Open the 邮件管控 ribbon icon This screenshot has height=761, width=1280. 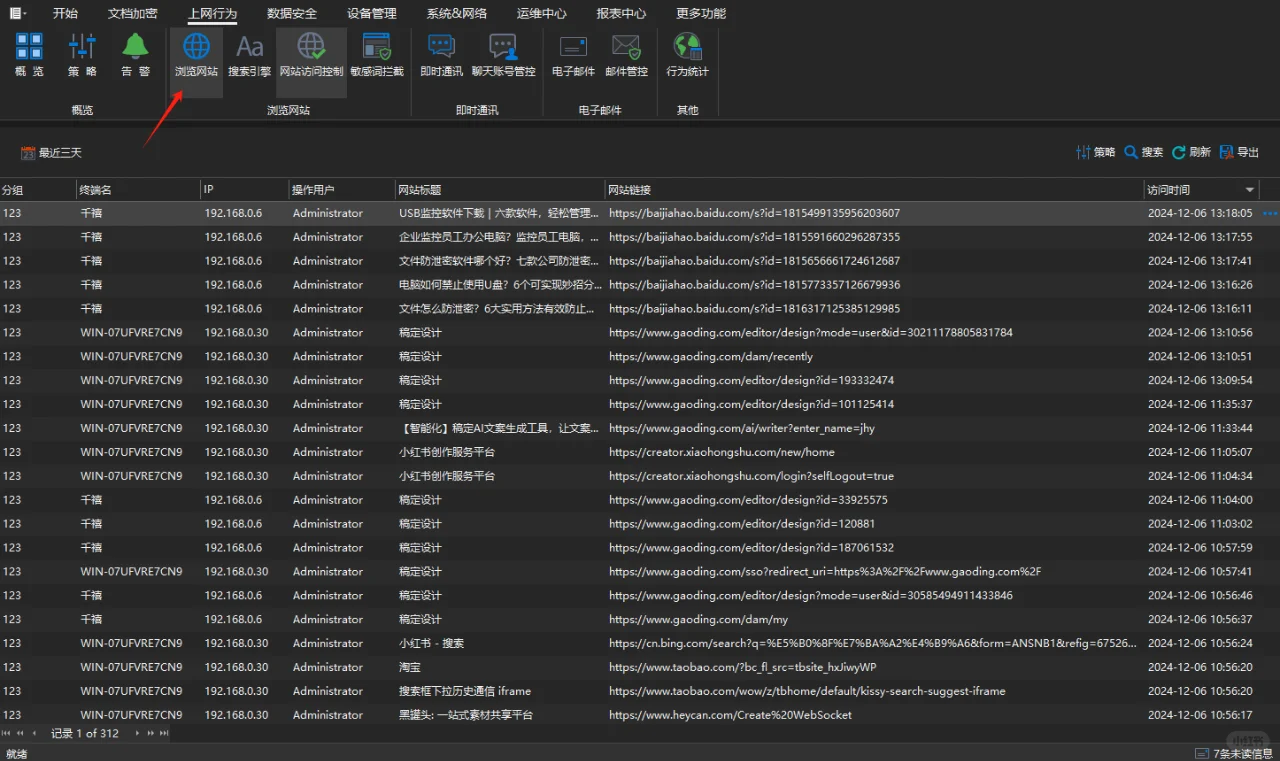point(626,55)
